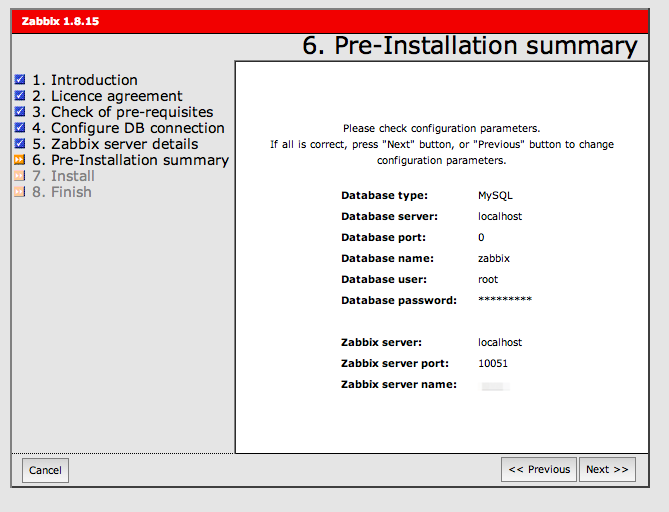Go to step 3. Check of pre-requisites

122,112
